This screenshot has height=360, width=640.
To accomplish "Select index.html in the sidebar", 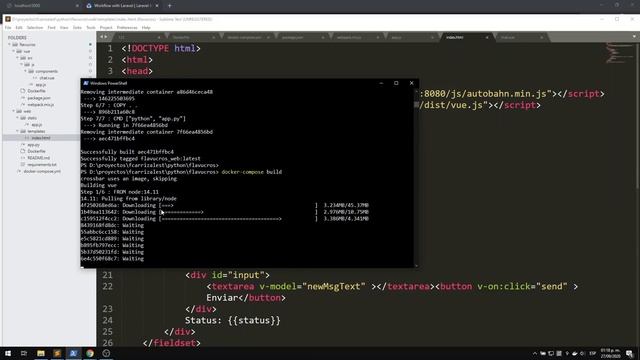I will [x=41, y=138].
